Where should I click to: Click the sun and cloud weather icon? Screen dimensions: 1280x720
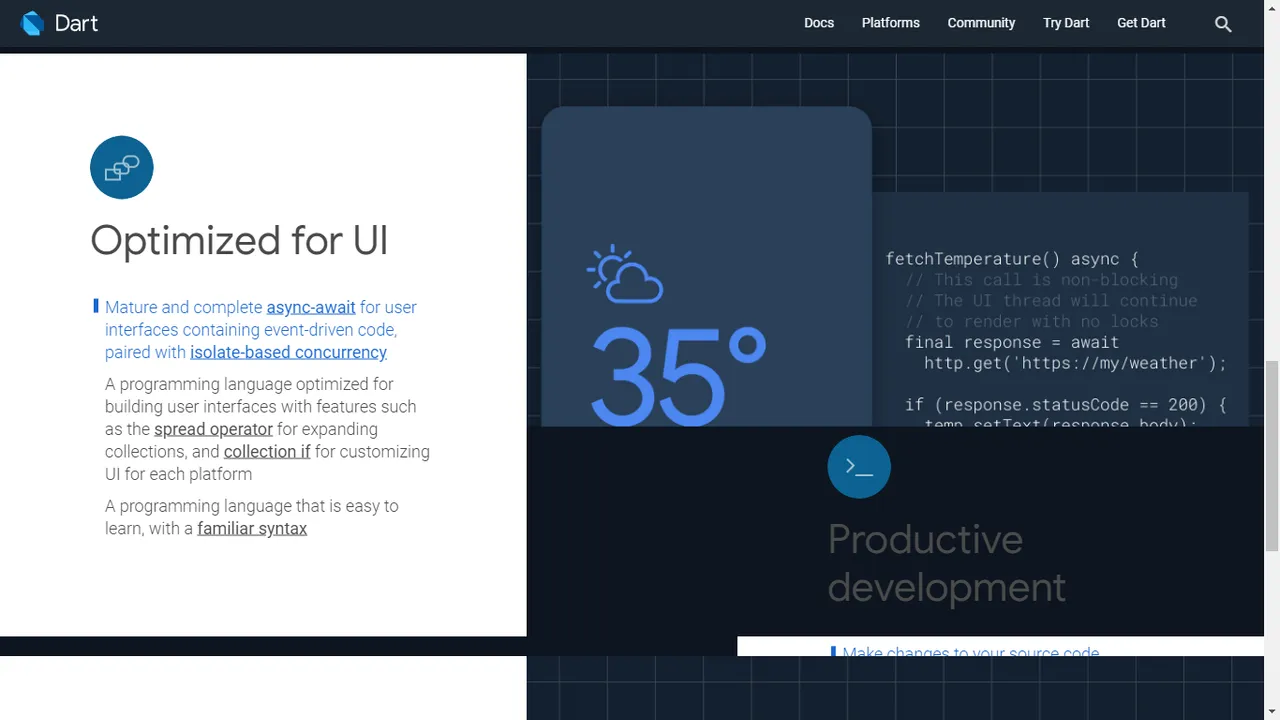[625, 274]
